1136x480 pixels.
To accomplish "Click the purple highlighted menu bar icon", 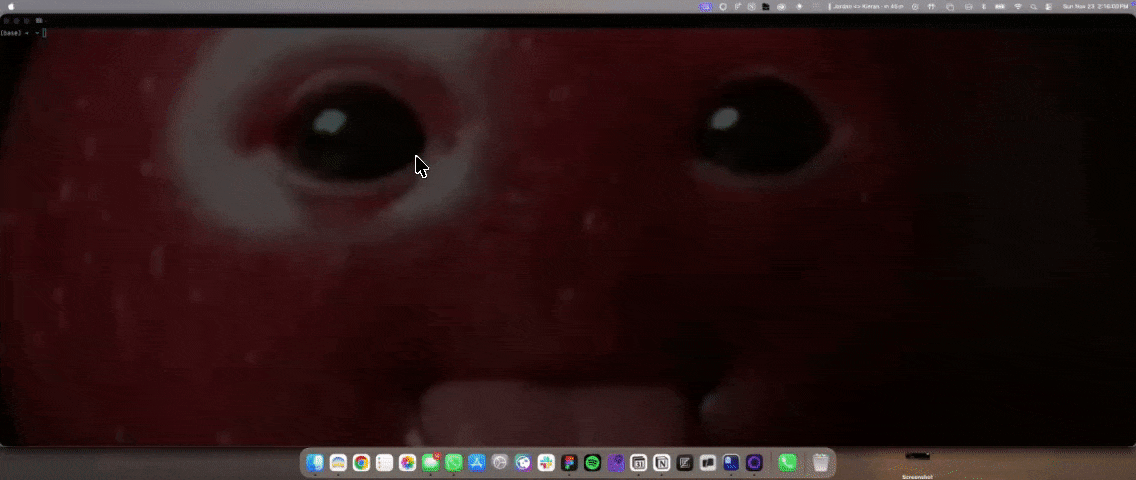I will (705, 7).
